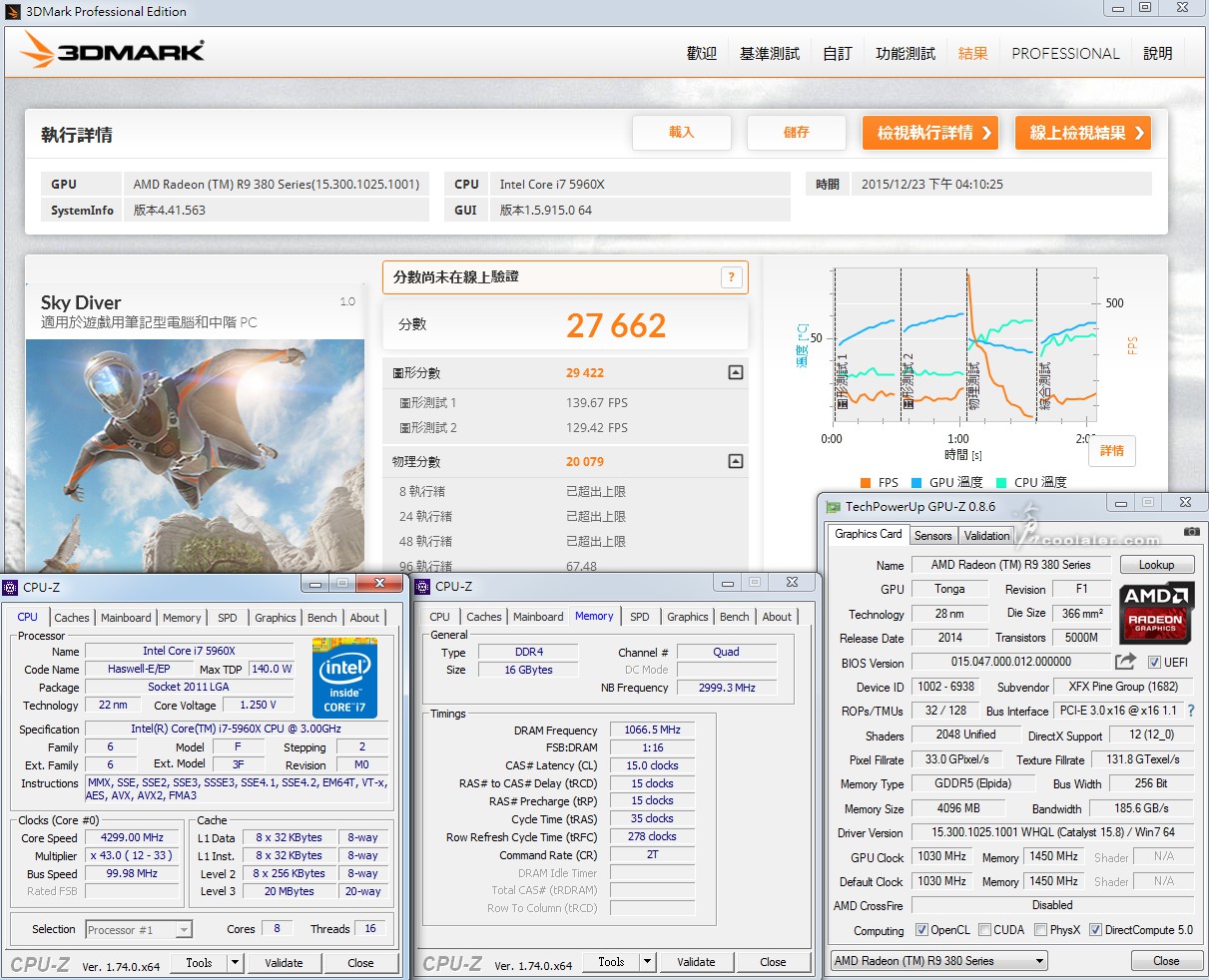Screen dimensions: 1209x980
Task: Click the Tools button in left CPU-Z
Action: pyautogui.click(x=199, y=963)
